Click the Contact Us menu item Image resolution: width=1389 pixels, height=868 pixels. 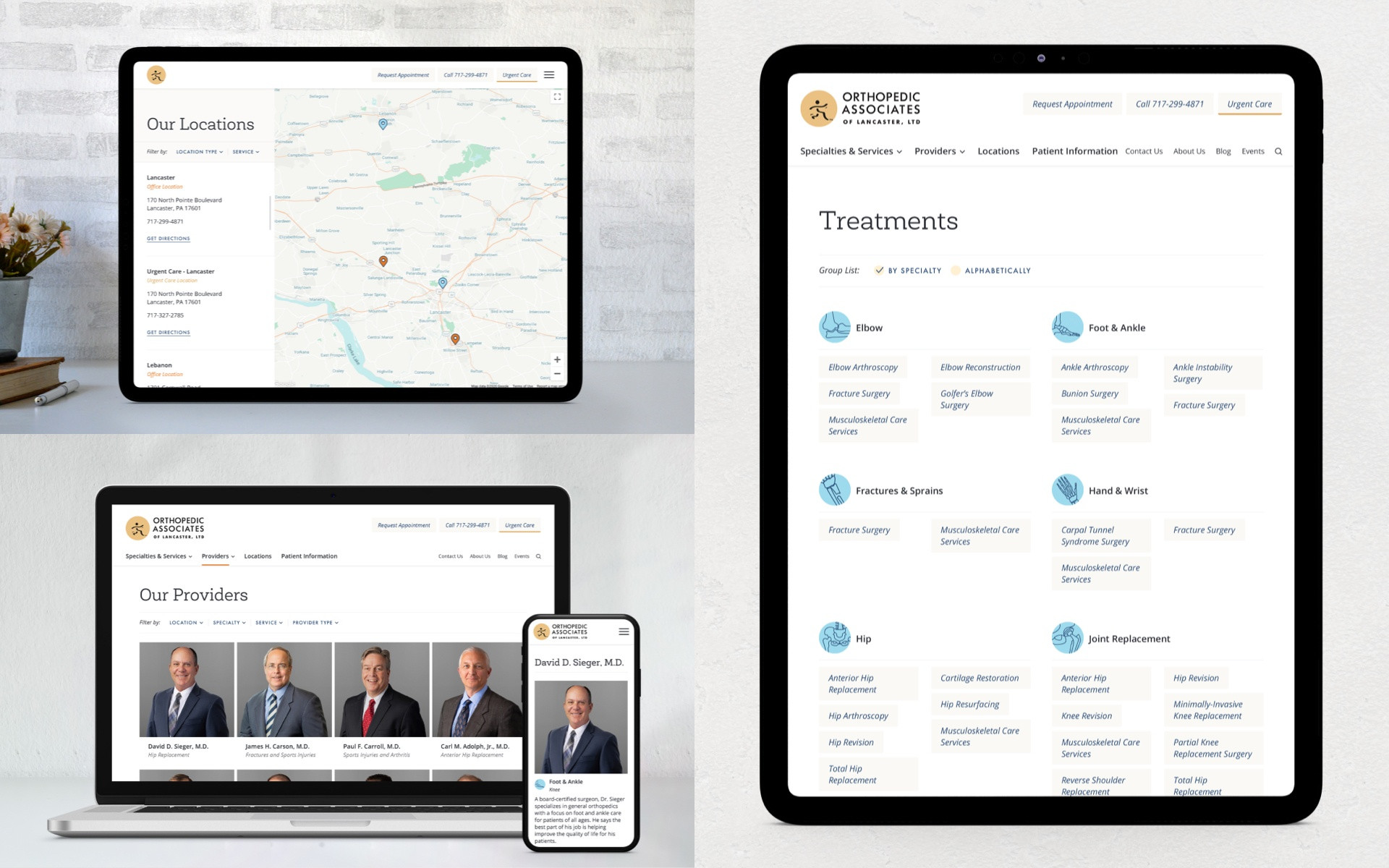[x=1143, y=152]
